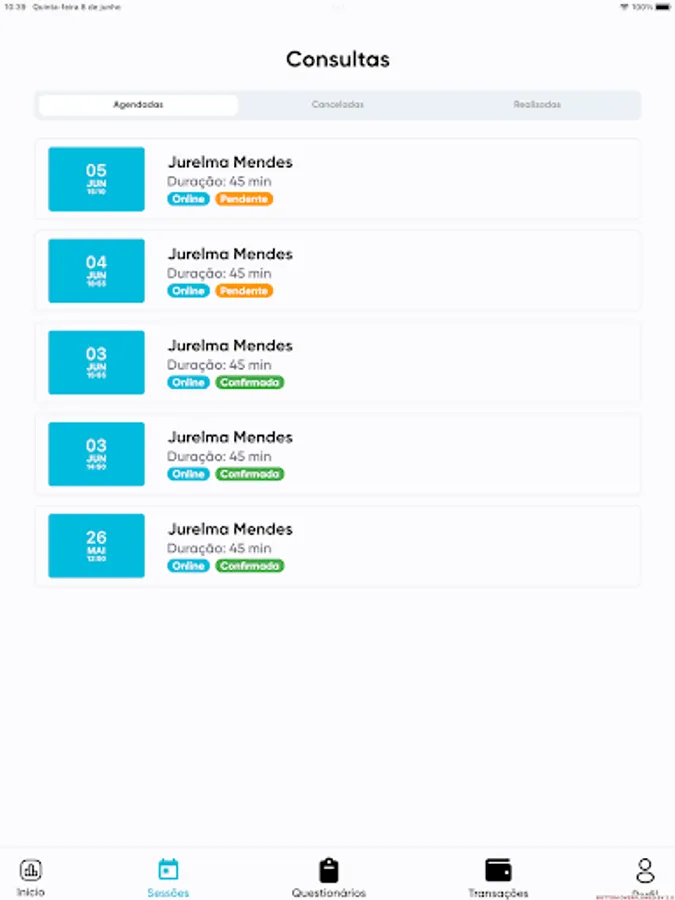This screenshot has width=675, height=900.
Task: Tap Pendente badge on 04 JUN consultation
Action: [x=244, y=291]
